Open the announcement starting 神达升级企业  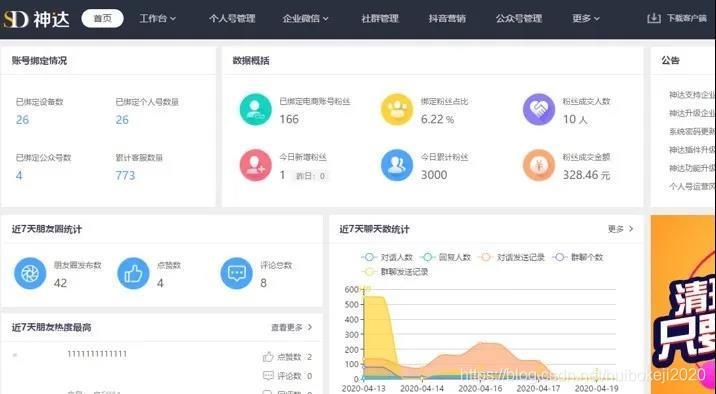(x=692, y=113)
